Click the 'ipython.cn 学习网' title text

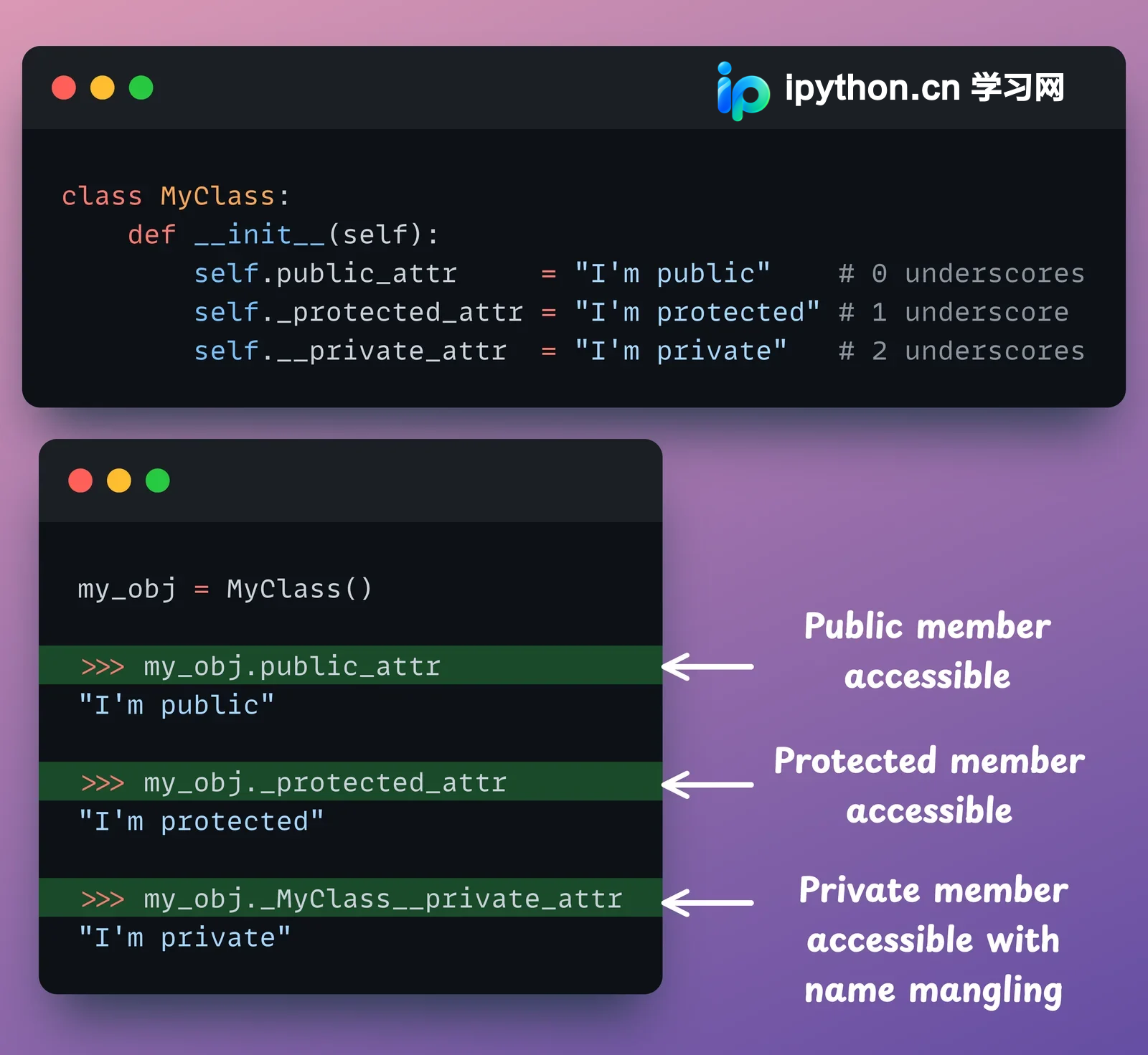tap(924, 88)
